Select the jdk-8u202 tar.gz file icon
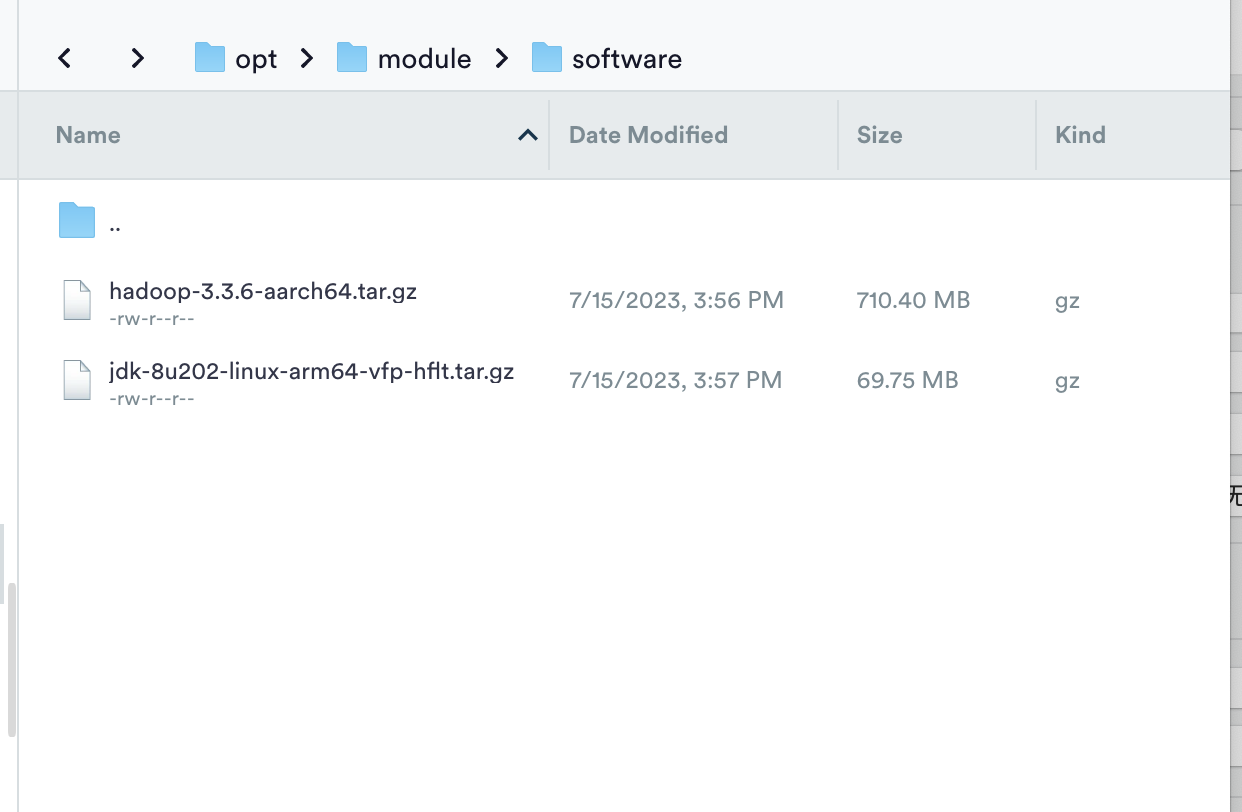 [77, 380]
